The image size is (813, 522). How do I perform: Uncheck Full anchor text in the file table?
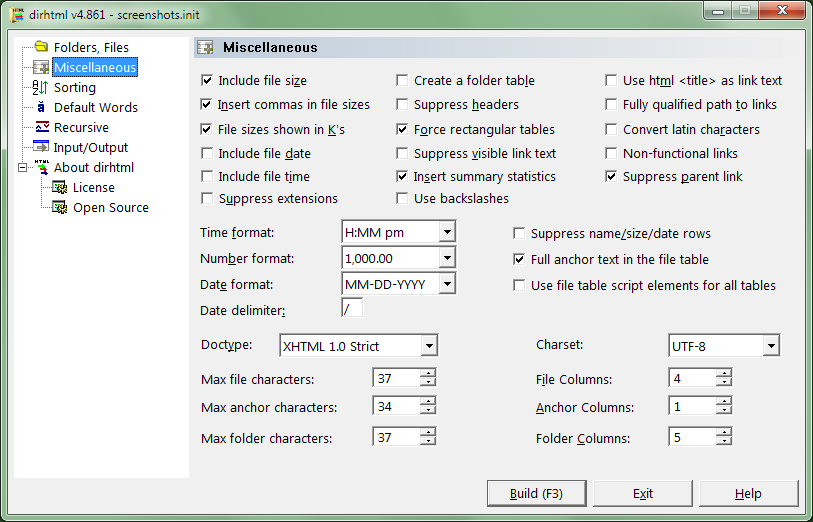(x=519, y=259)
